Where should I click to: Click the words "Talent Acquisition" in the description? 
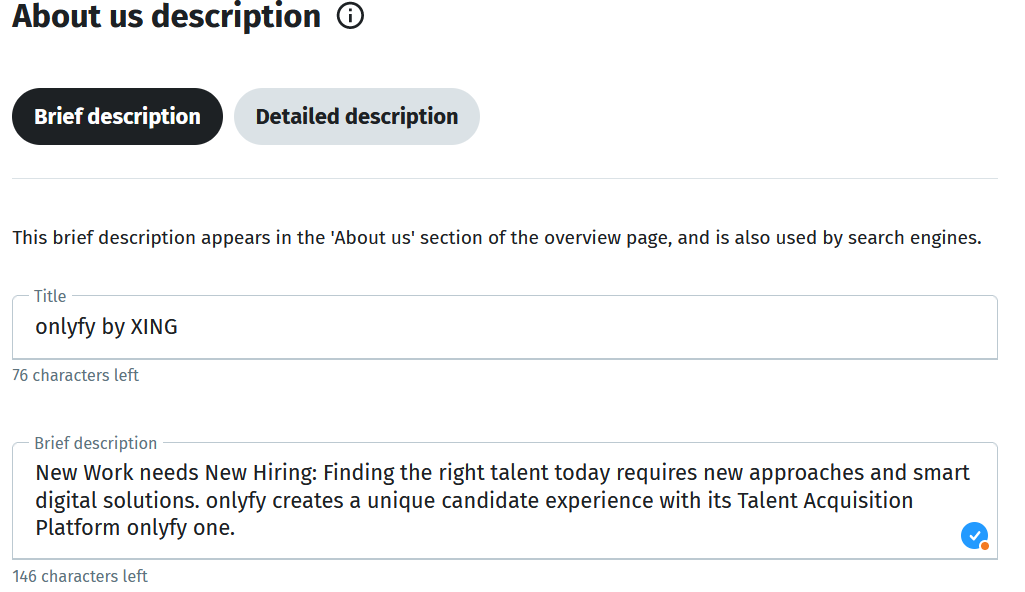[826, 500]
